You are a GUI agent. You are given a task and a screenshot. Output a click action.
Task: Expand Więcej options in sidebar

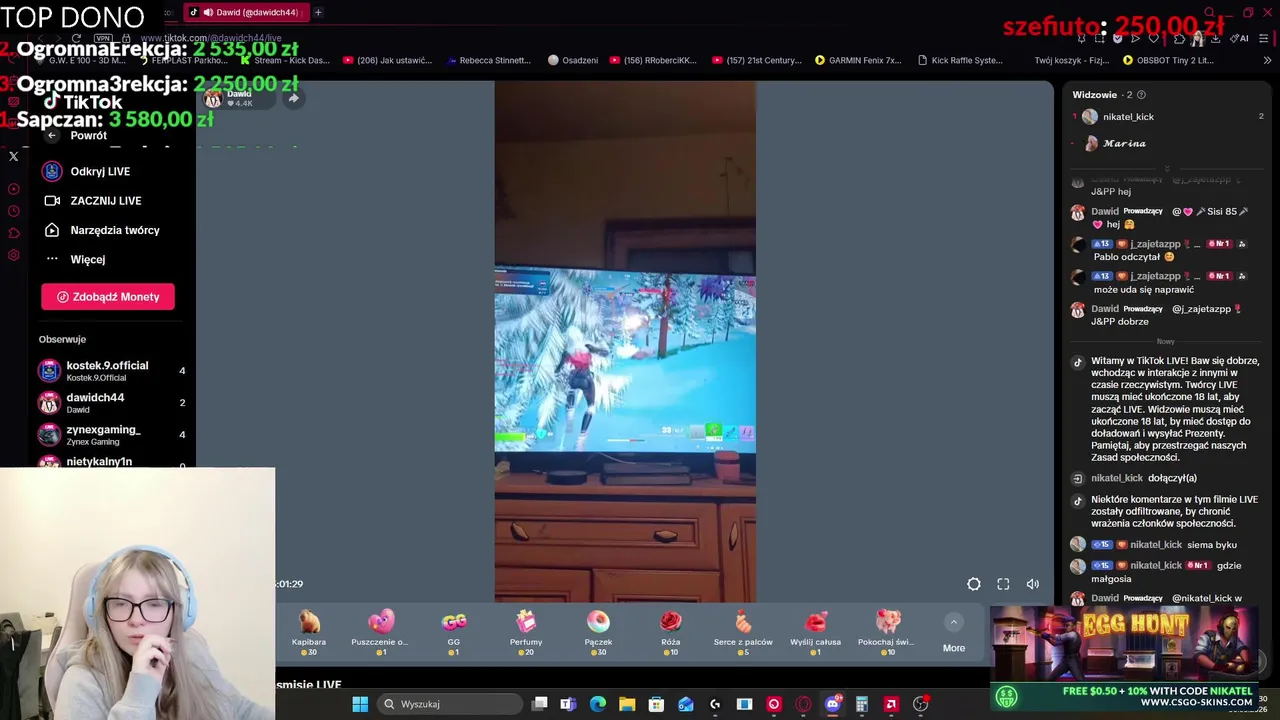click(87, 259)
